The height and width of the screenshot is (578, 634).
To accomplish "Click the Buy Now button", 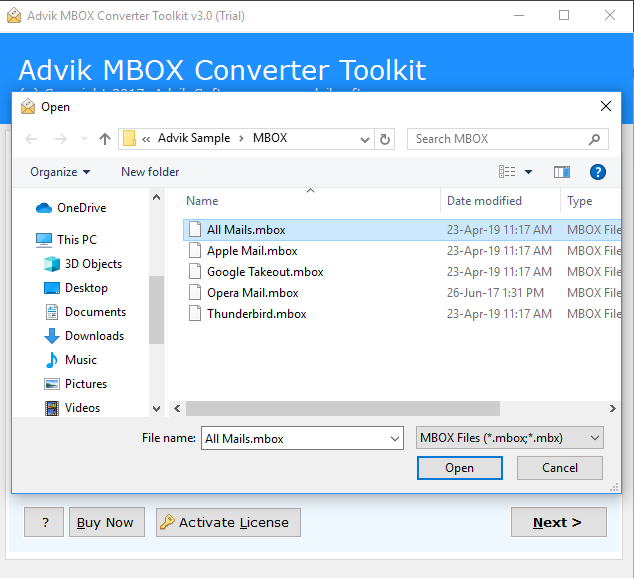I will coord(107,522).
